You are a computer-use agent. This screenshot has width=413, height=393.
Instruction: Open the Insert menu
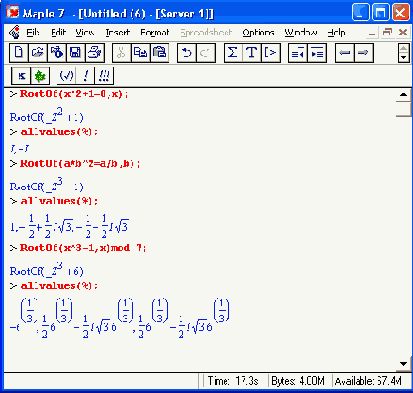(x=117, y=32)
